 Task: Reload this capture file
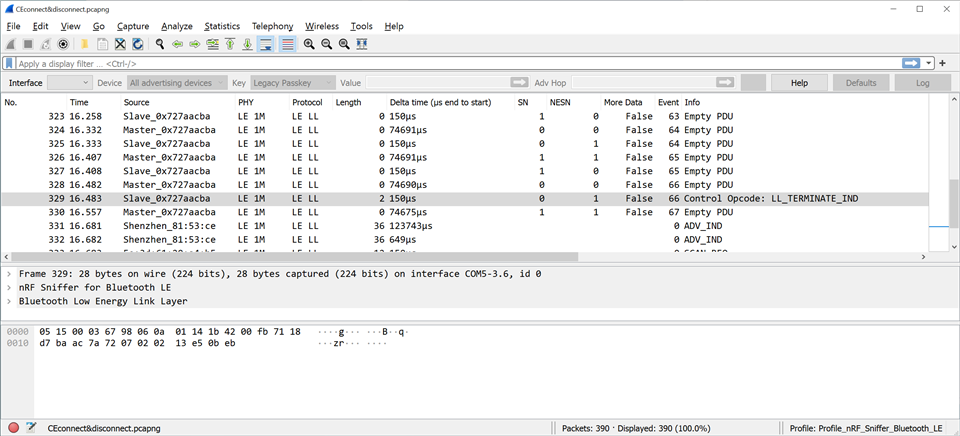(138, 44)
